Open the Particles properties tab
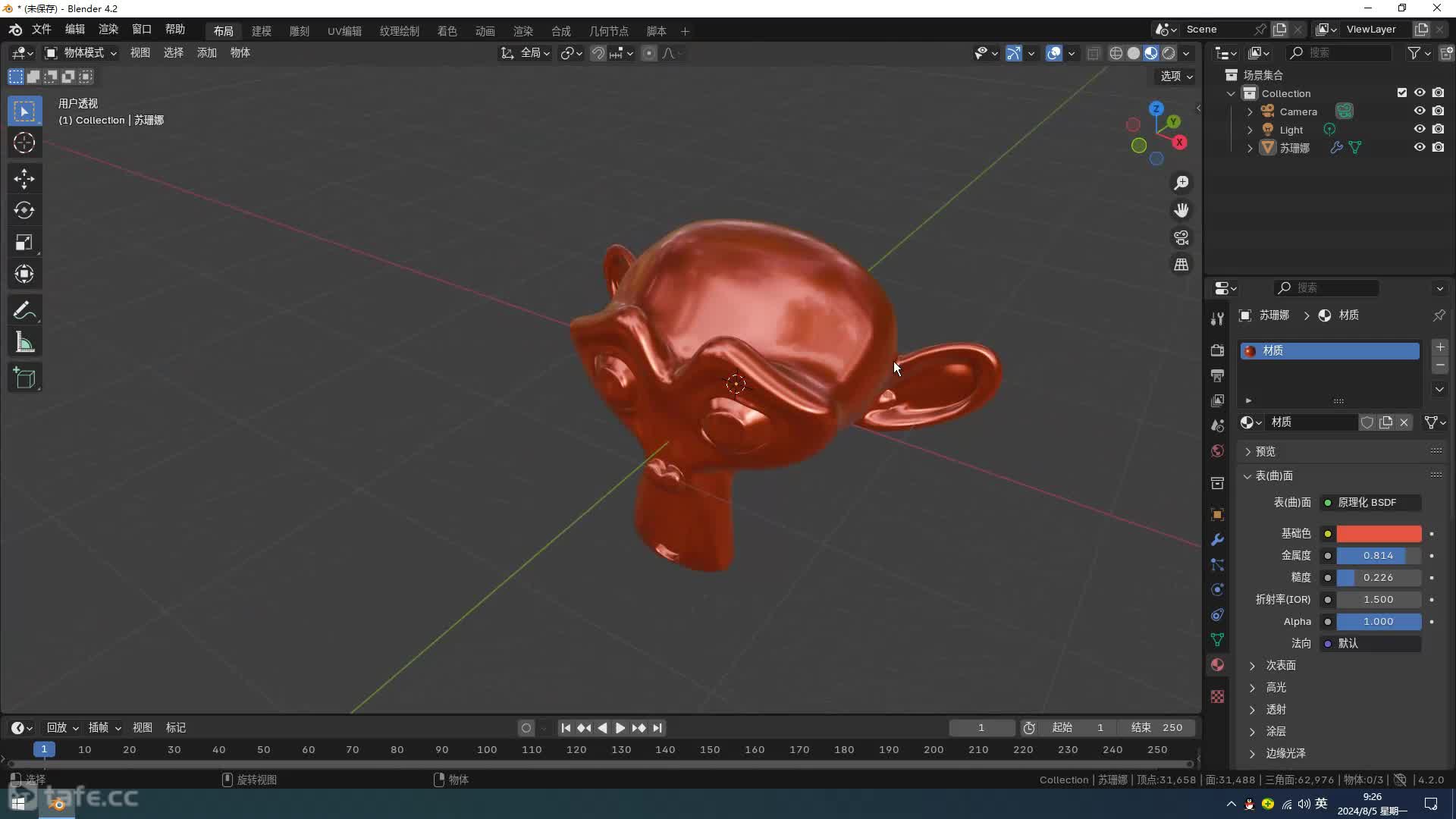Screen dimensions: 1456x819 1217,565
